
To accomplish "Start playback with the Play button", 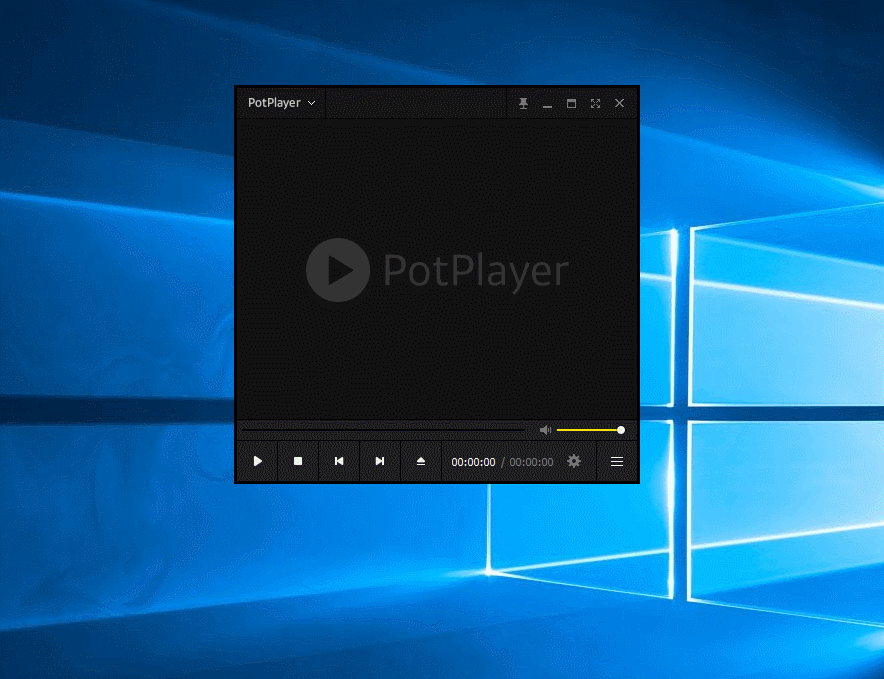I will tap(257, 461).
